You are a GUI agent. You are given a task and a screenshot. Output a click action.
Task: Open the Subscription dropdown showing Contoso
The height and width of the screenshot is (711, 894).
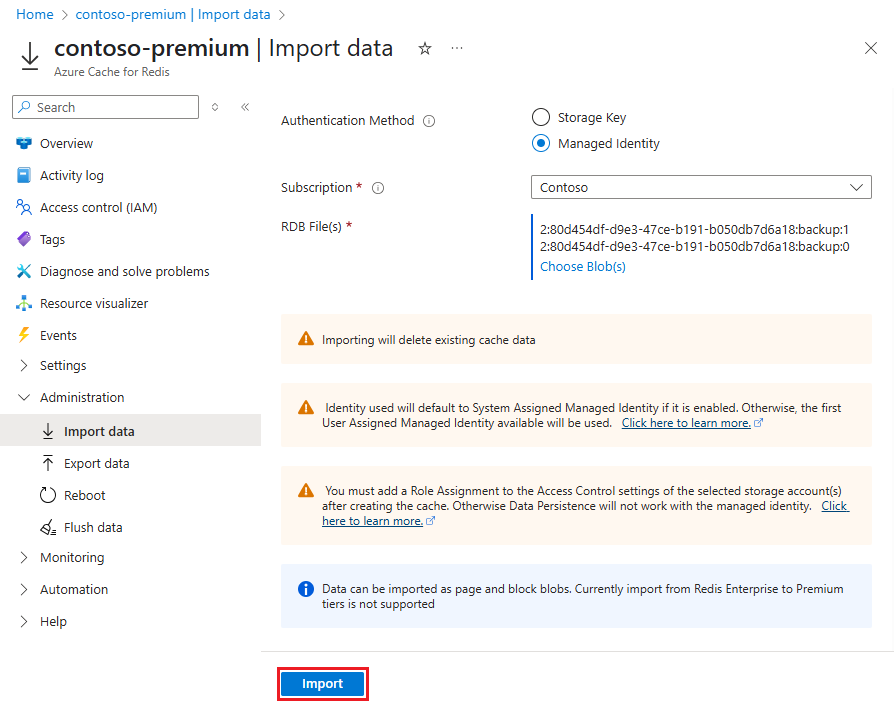pos(700,187)
